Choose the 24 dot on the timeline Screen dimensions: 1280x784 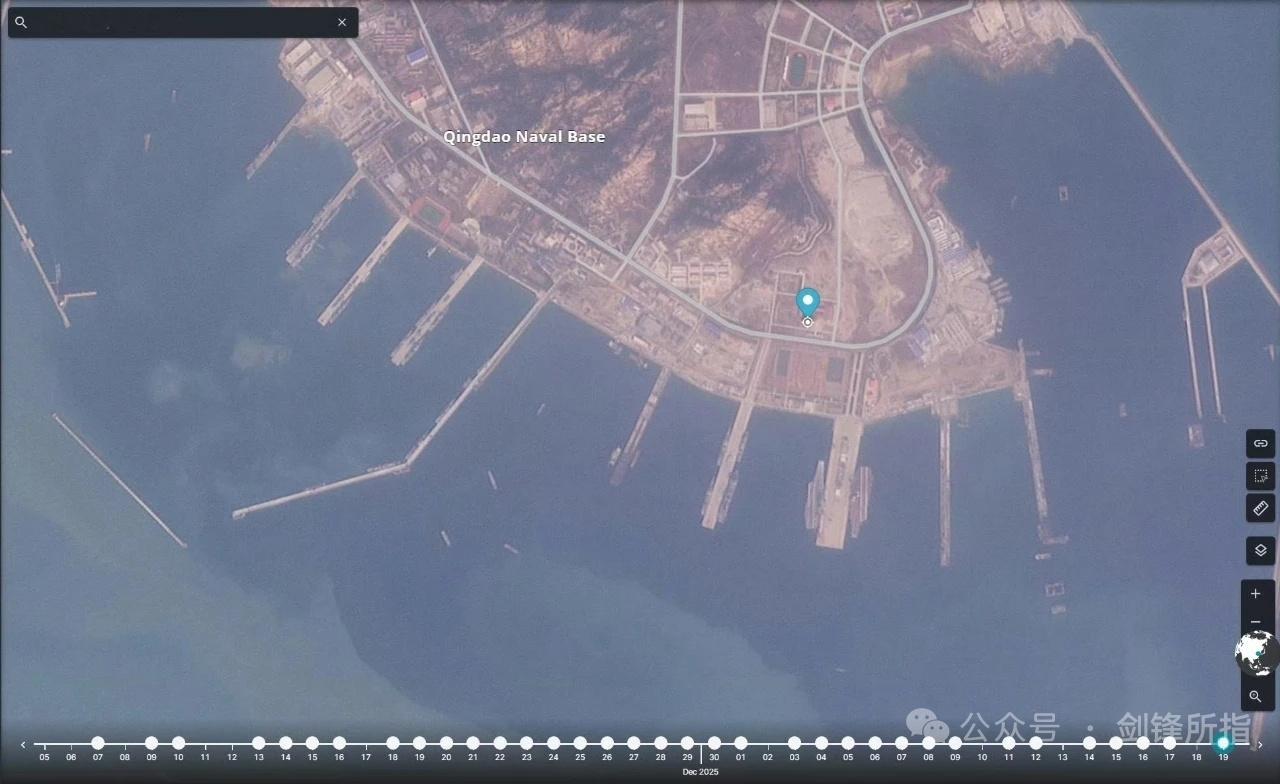553,743
